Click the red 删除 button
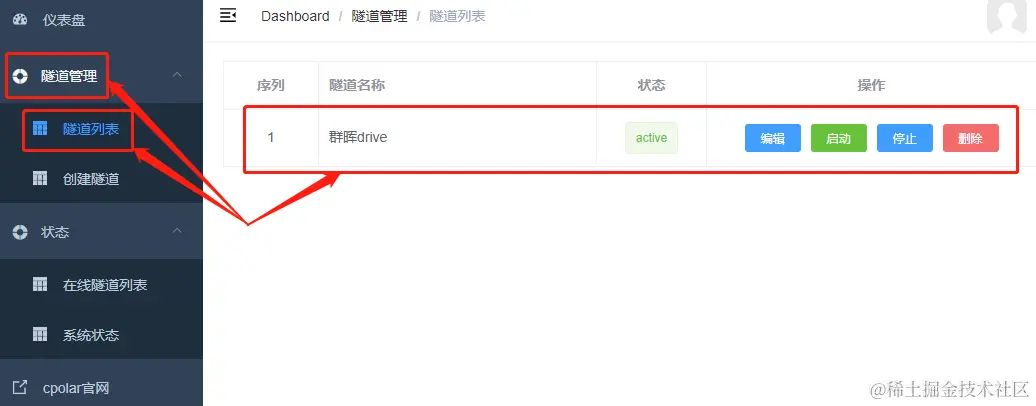This screenshot has height=406, width=1036. coord(971,138)
